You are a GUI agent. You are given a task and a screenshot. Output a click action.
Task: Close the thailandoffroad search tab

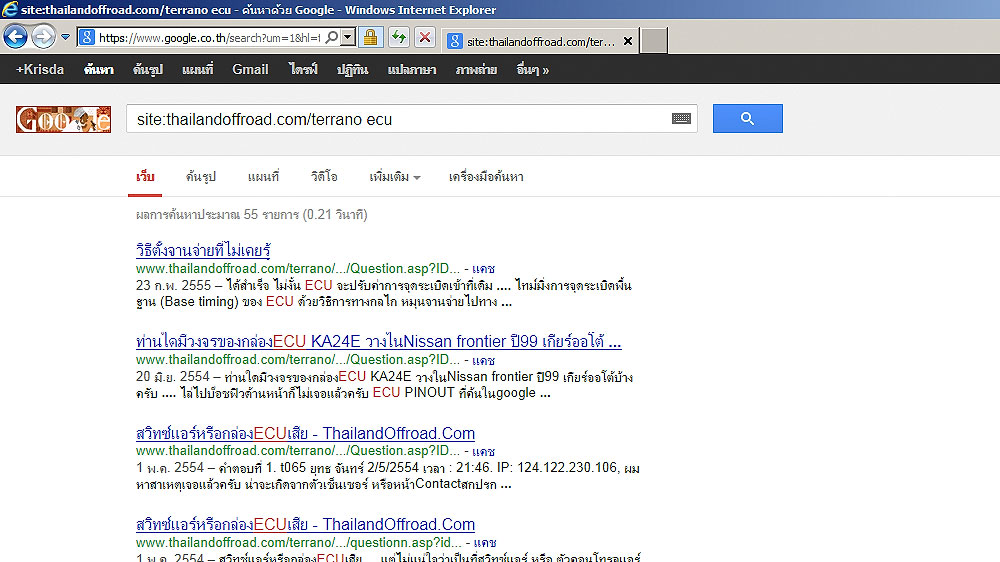pos(627,42)
